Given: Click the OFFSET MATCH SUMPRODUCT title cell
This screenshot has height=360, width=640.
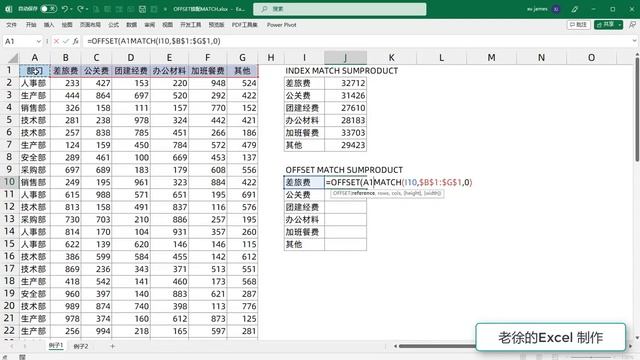Looking at the screenshot, I should (344, 170).
